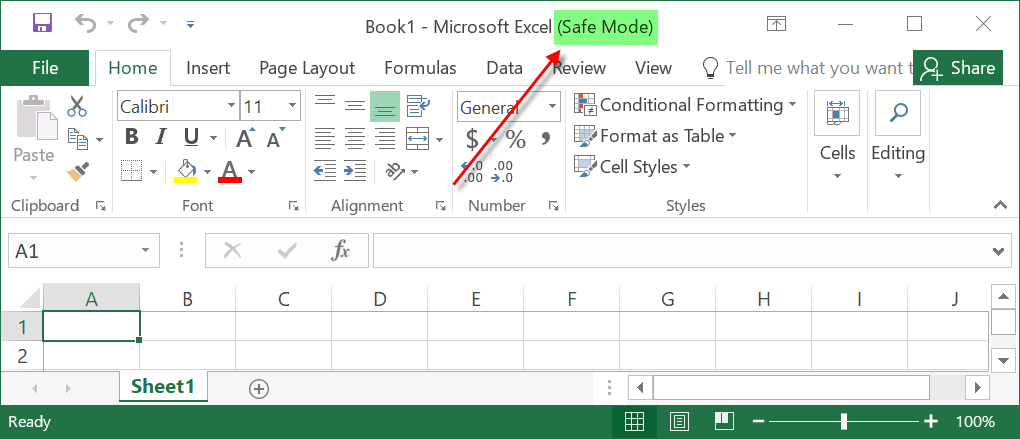1020x439 pixels.
Task: Click the Wrap Text icon
Action: pyautogui.click(x=418, y=106)
